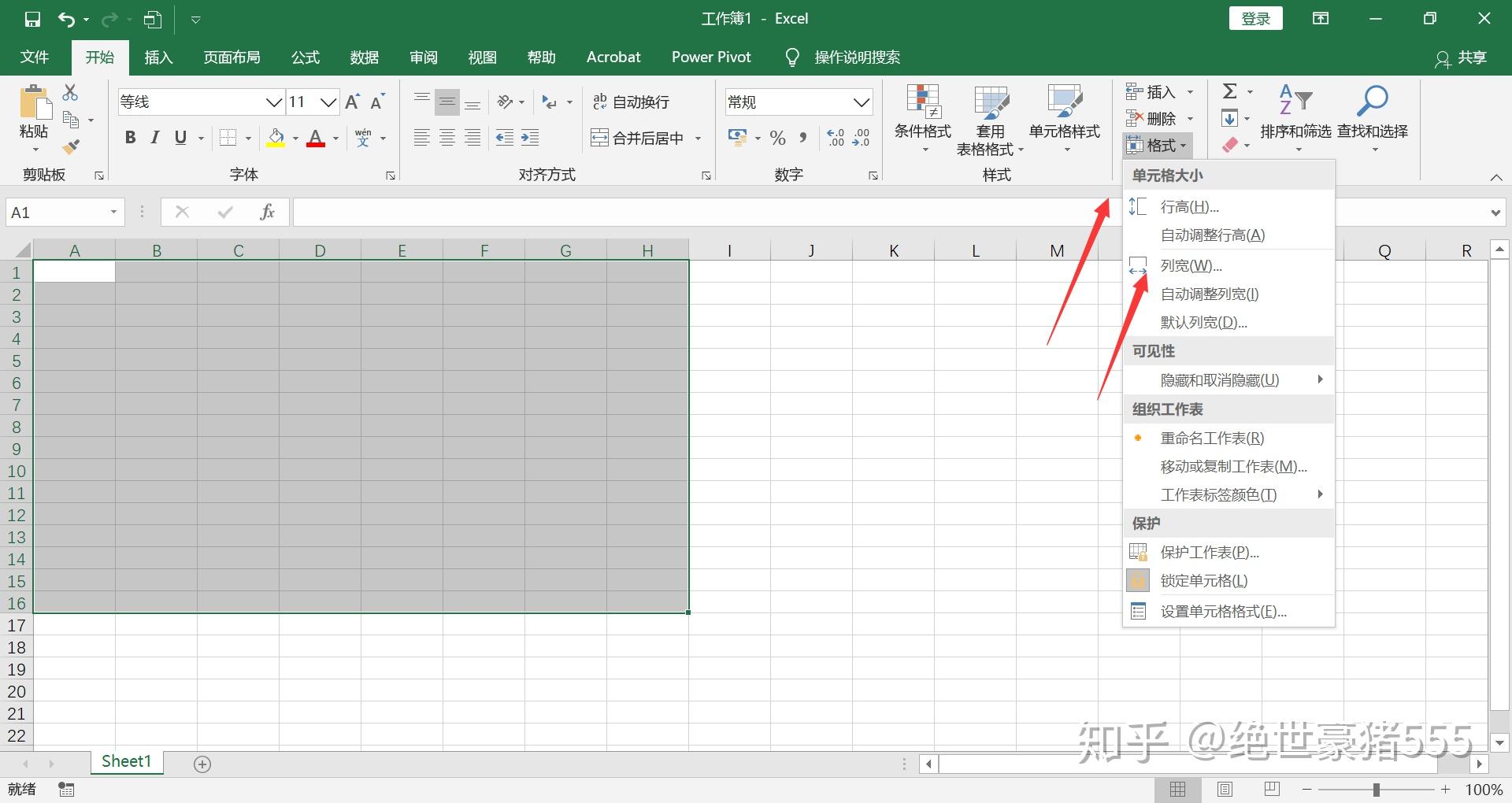1512x803 pixels.
Task: Toggle Italic formatting
Action: pos(155,138)
